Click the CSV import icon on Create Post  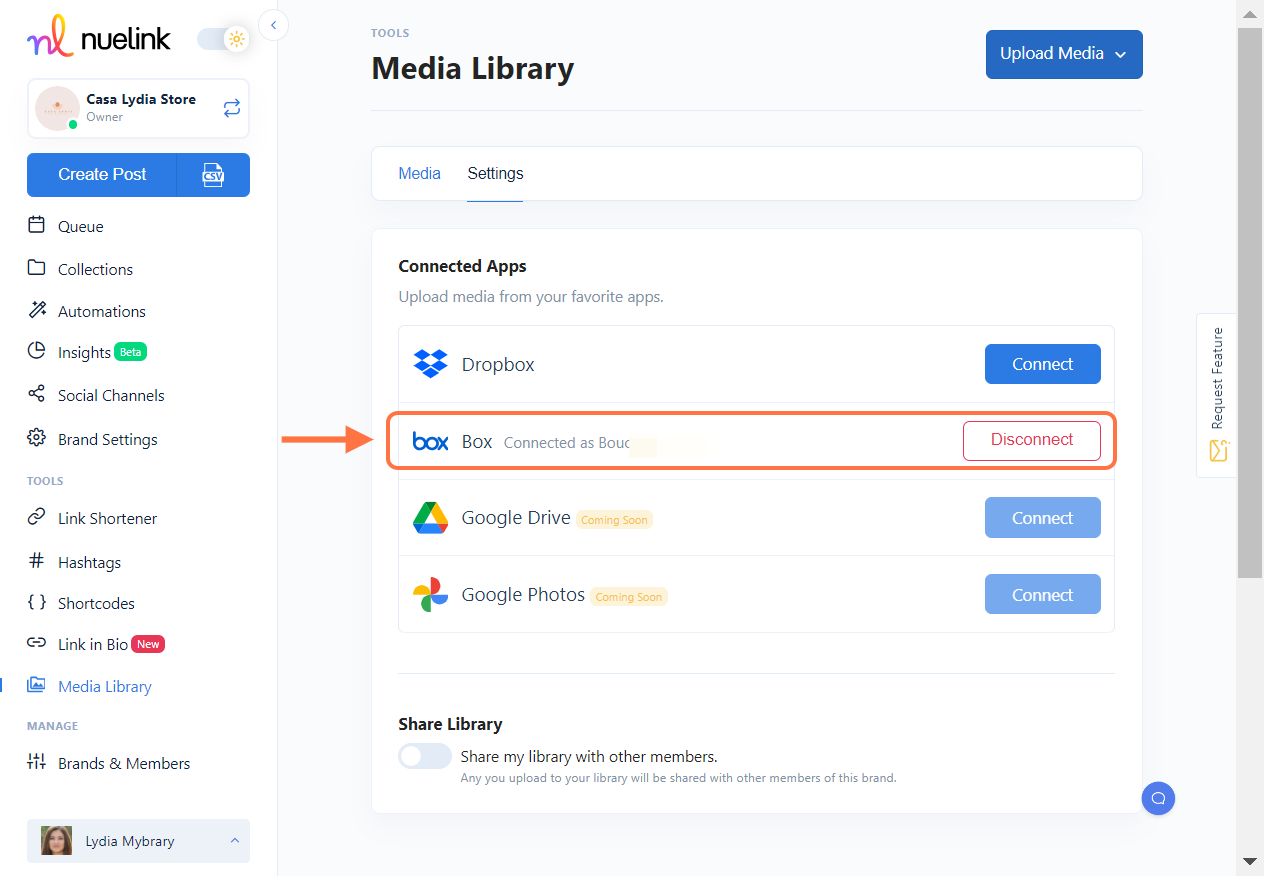(x=213, y=175)
